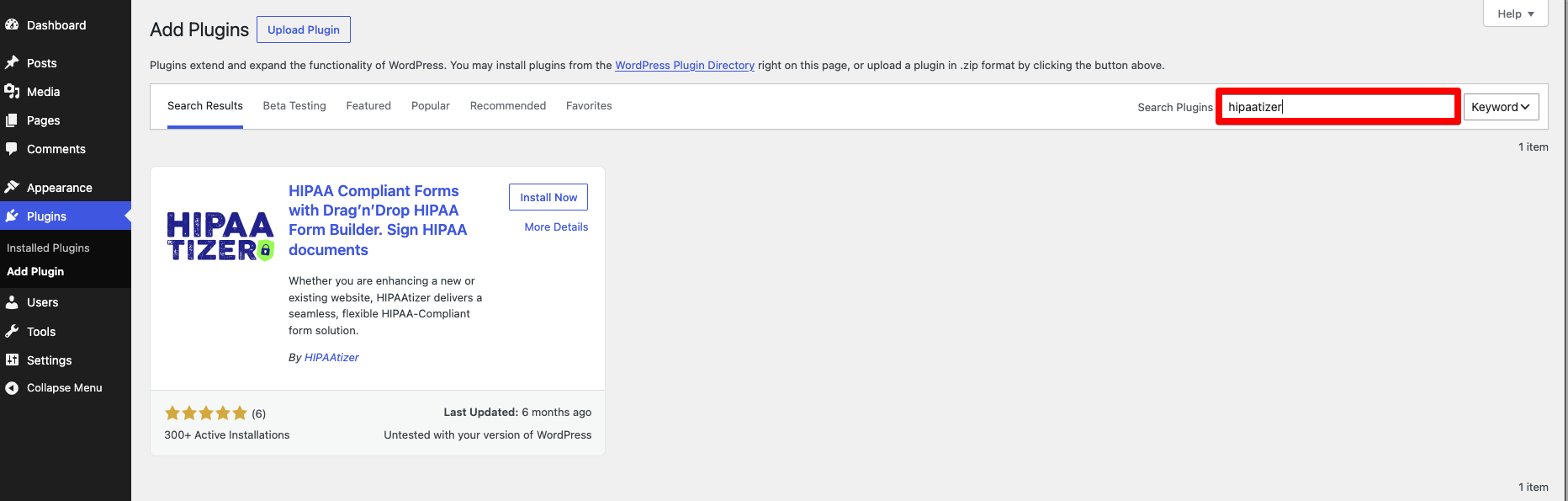Go to Installed Plugins submenu

coord(48,248)
